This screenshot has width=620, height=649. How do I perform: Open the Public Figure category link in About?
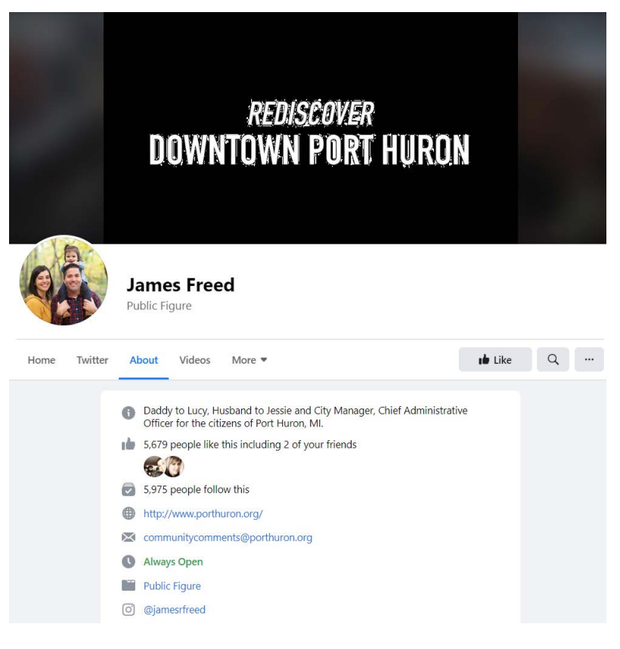coord(172,586)
